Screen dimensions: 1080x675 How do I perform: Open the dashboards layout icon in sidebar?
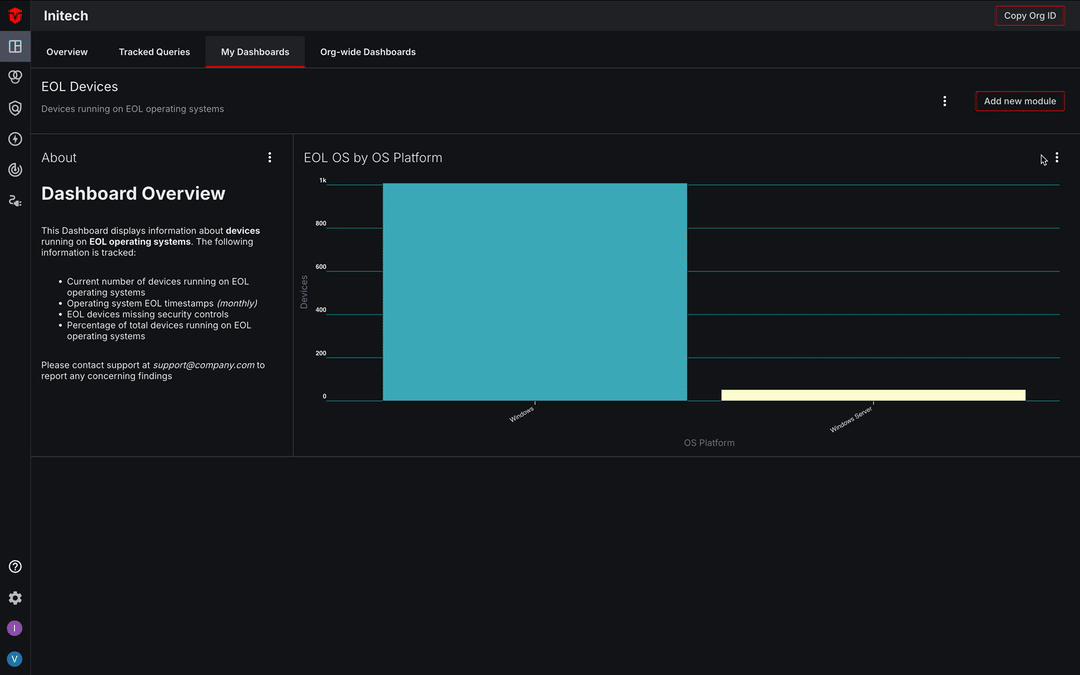[x=15, y=46]
